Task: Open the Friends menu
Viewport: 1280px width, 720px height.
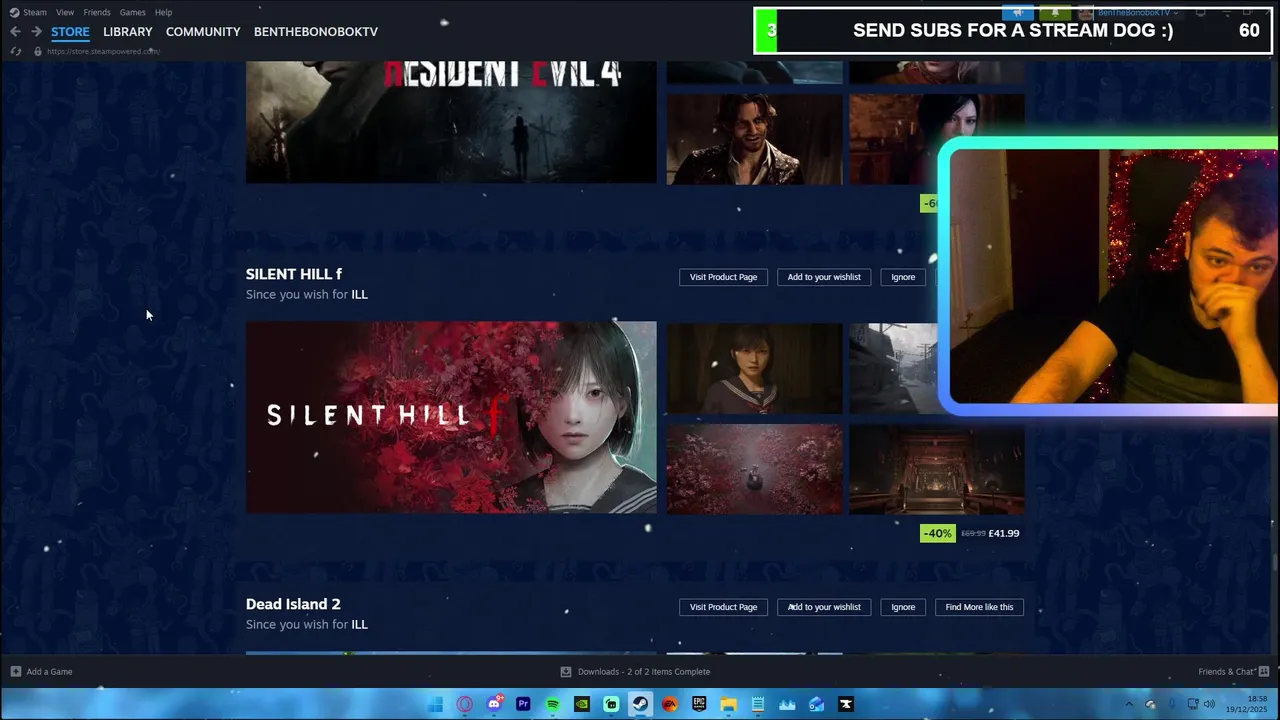Action: point(97,12)
